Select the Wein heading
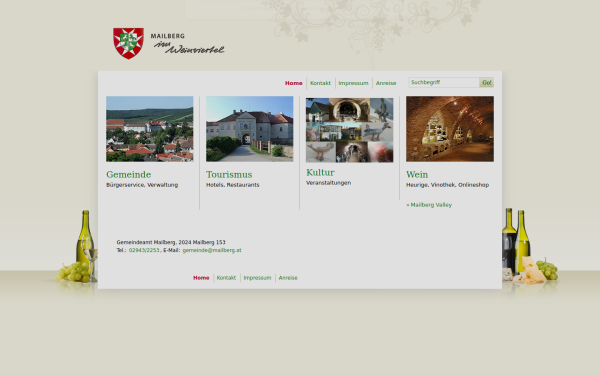Viewport: 600px width, 375px height. point(417,174)
